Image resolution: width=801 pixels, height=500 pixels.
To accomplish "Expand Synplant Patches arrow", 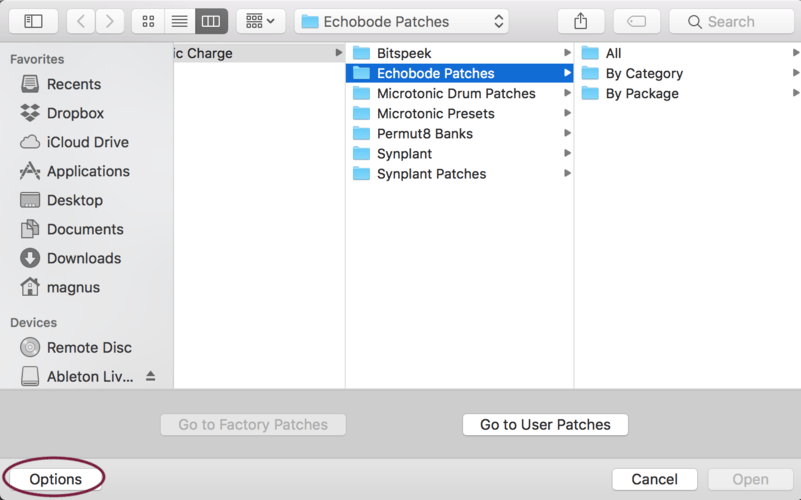I will click(567, 173).
